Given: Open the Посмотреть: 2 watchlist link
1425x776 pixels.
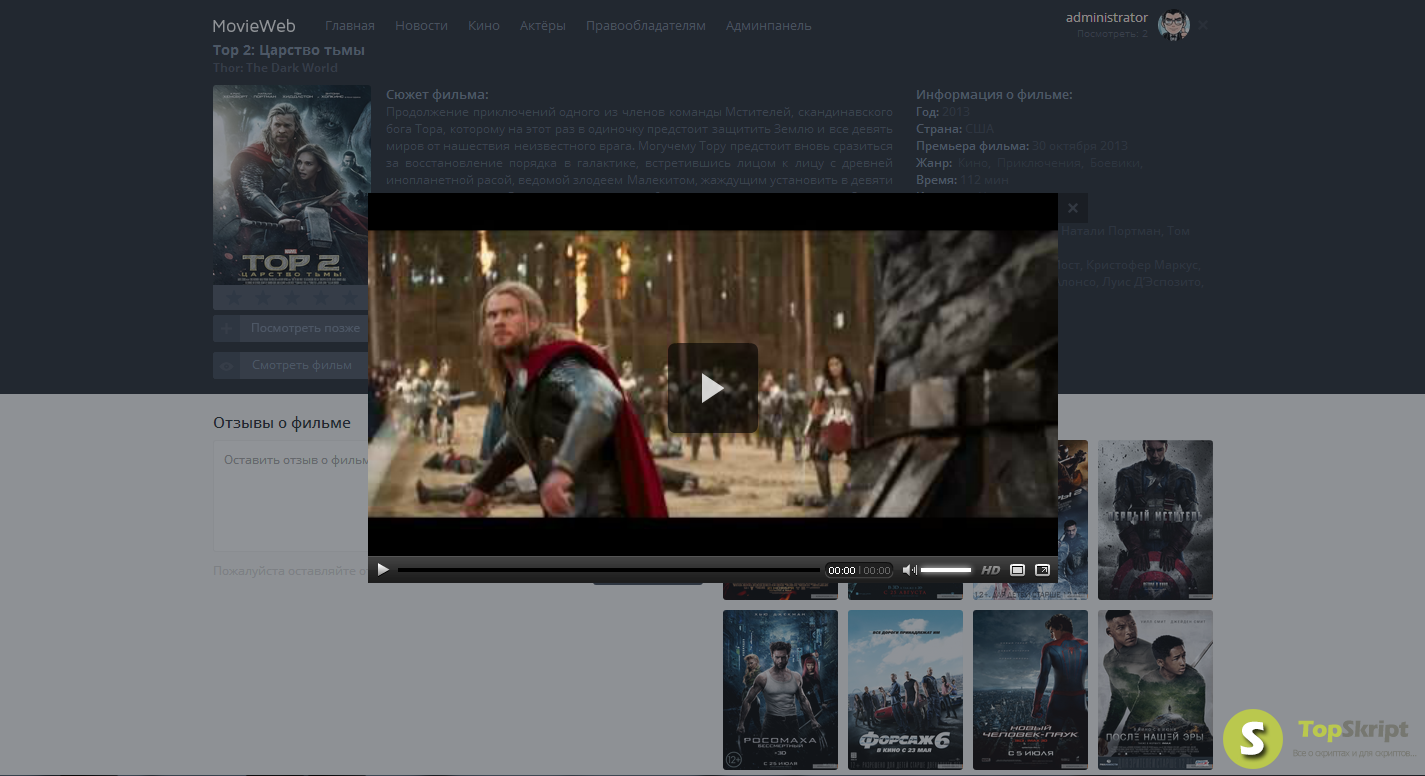Looking at the screenshot, I should tap(1112, 34).
